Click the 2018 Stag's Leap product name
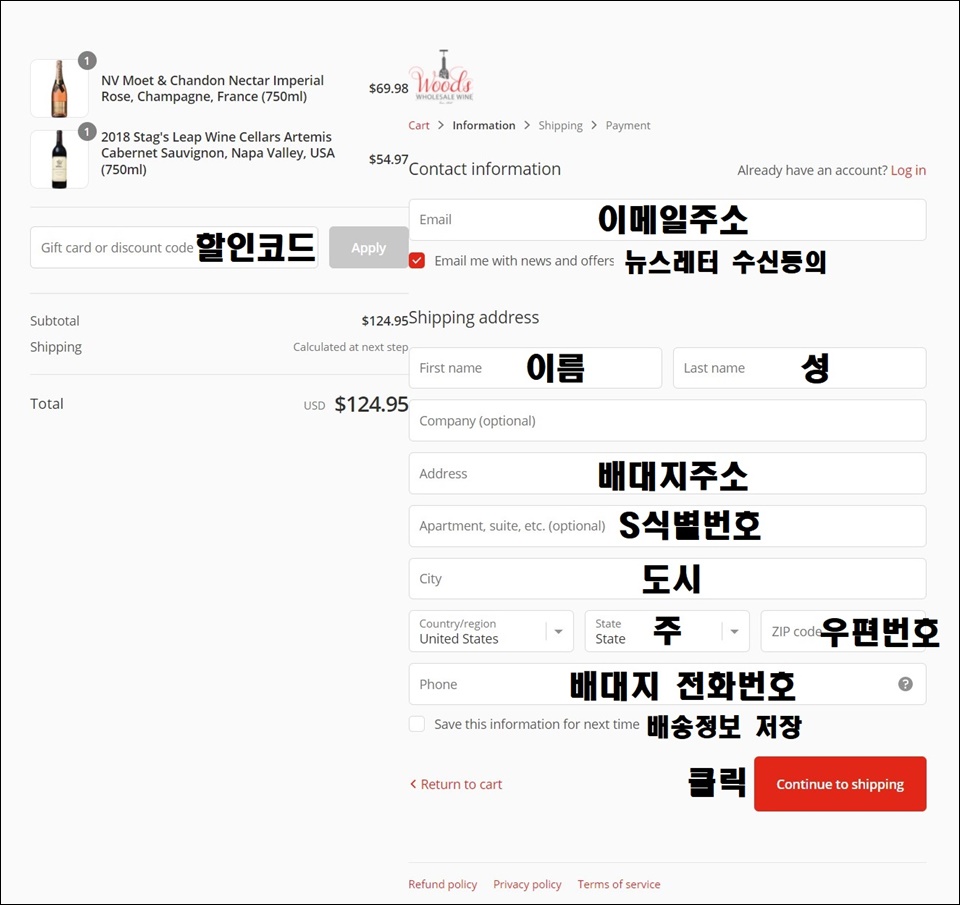The width and height of the screenshot is (960, 905). pos(217,153)
